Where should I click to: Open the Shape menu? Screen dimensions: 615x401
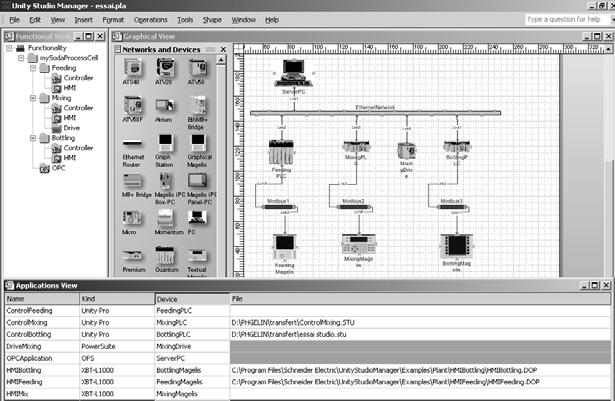pyautogui.click(x=212, y=20)
